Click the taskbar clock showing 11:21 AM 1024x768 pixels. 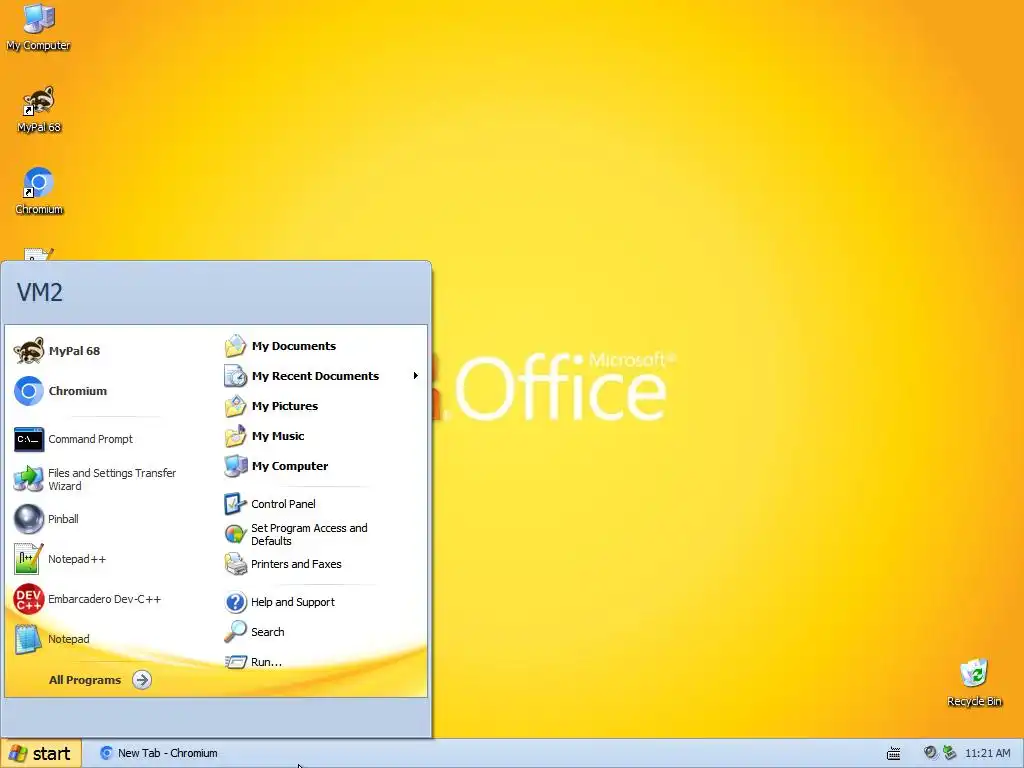pos(987,753)
